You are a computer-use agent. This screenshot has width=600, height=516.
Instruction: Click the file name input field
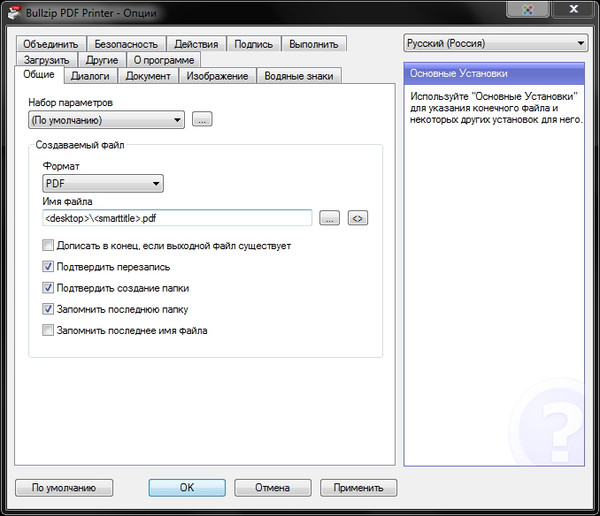[178, 218]
